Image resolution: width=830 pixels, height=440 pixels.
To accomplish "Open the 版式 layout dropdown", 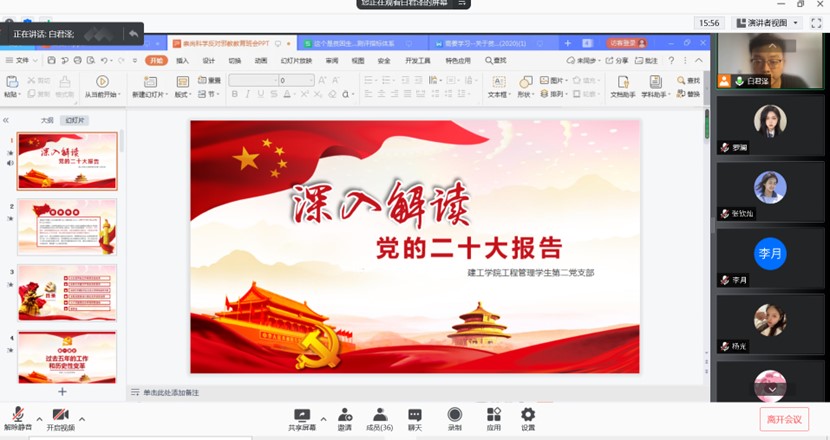I will [x=183, y=86].
